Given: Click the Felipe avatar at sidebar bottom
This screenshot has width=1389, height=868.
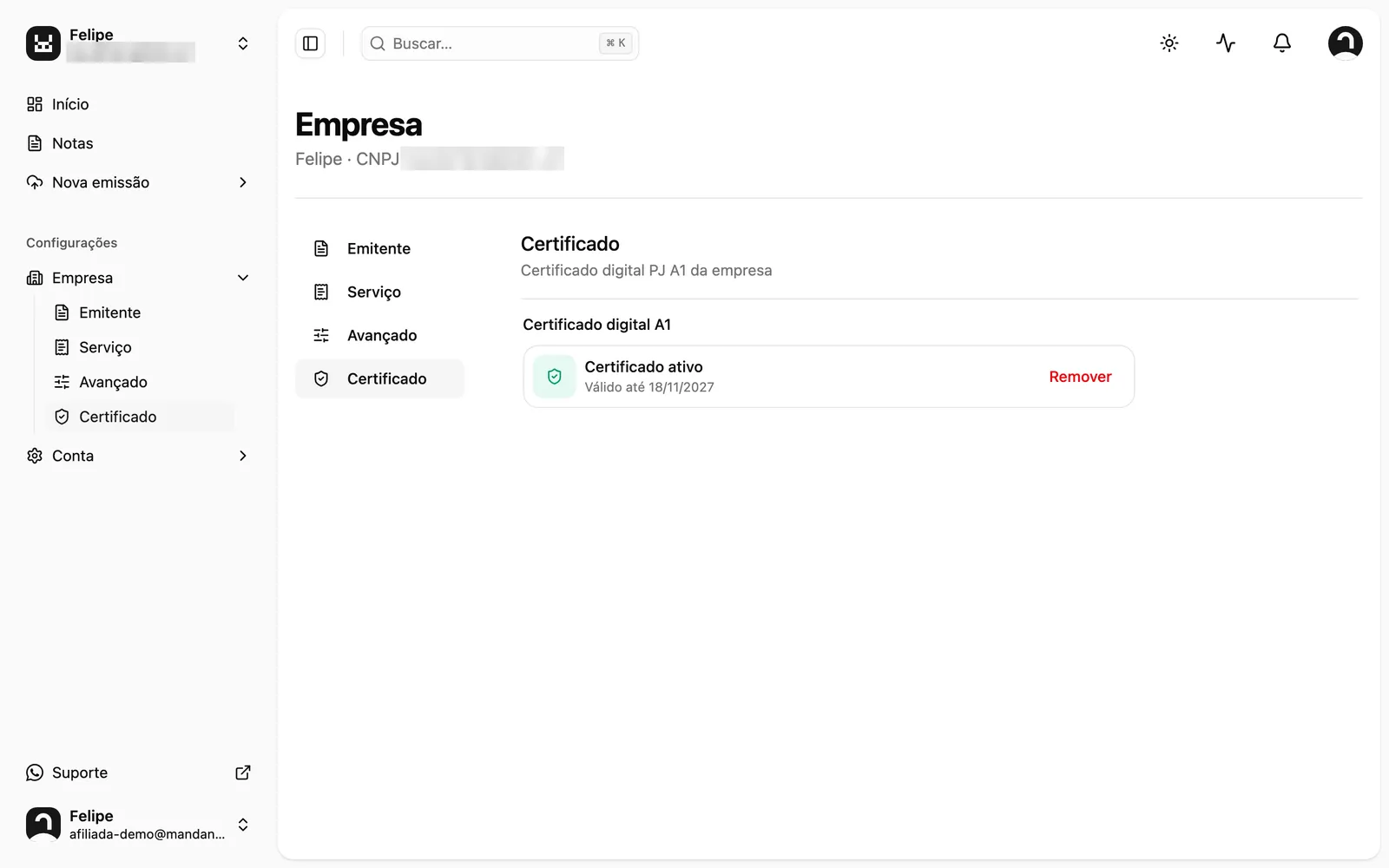Looking at the screenshot, I should pyautogui.click(x=43, y=825).
